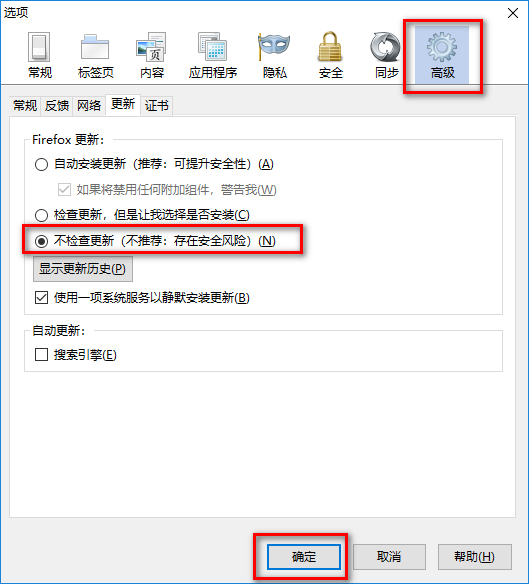
Task: Confirm with the 确定 button
Action: [304, 557]
